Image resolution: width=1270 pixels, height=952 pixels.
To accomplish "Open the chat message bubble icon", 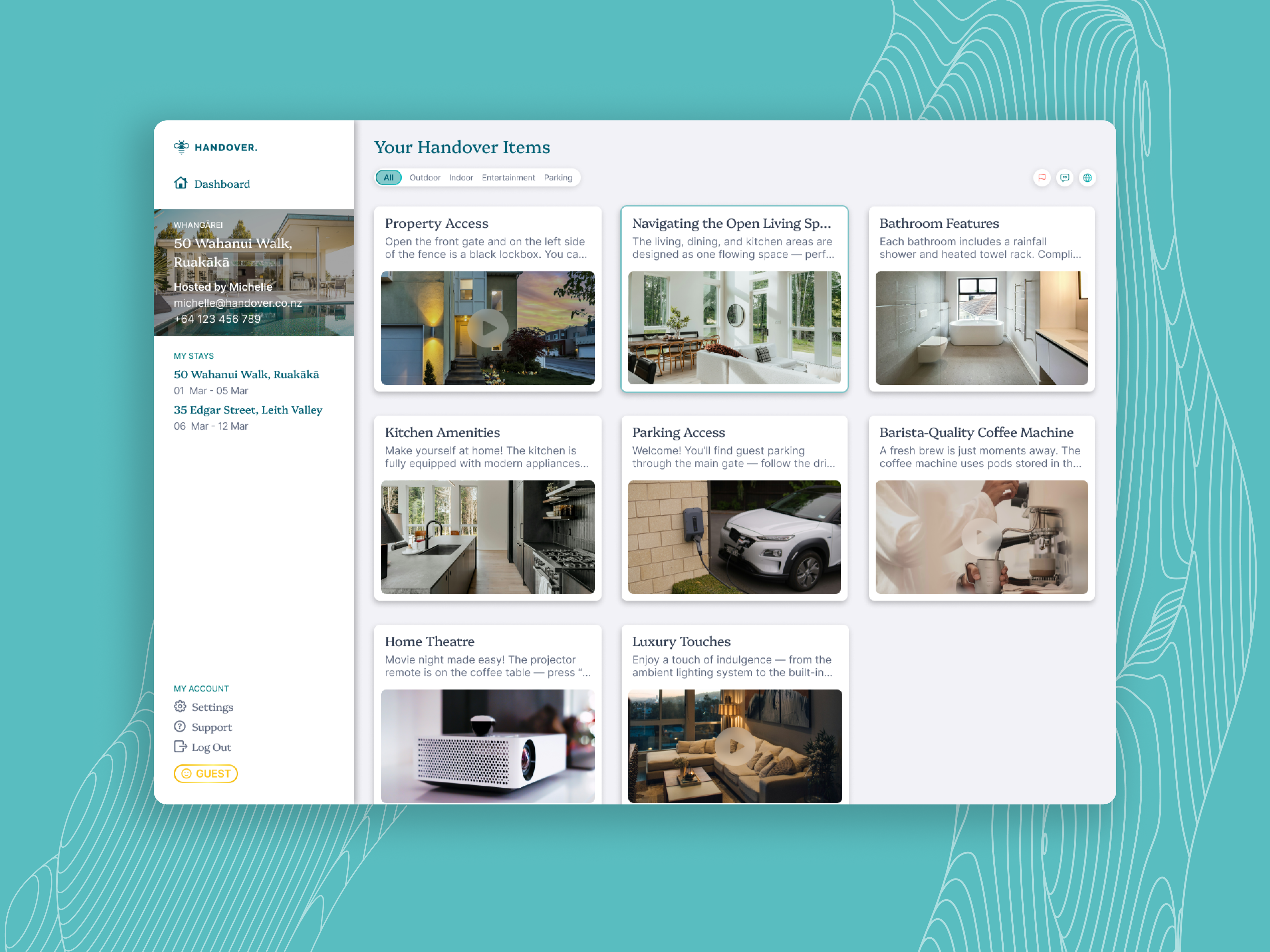I will click(1064, 178).
